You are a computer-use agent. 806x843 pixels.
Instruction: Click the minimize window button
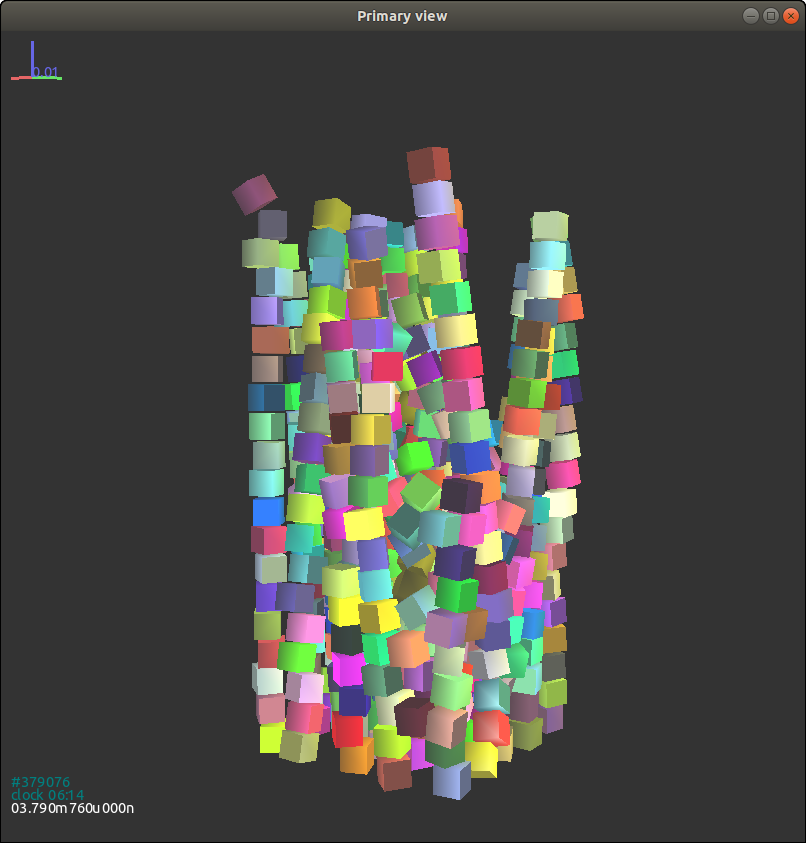750,15
